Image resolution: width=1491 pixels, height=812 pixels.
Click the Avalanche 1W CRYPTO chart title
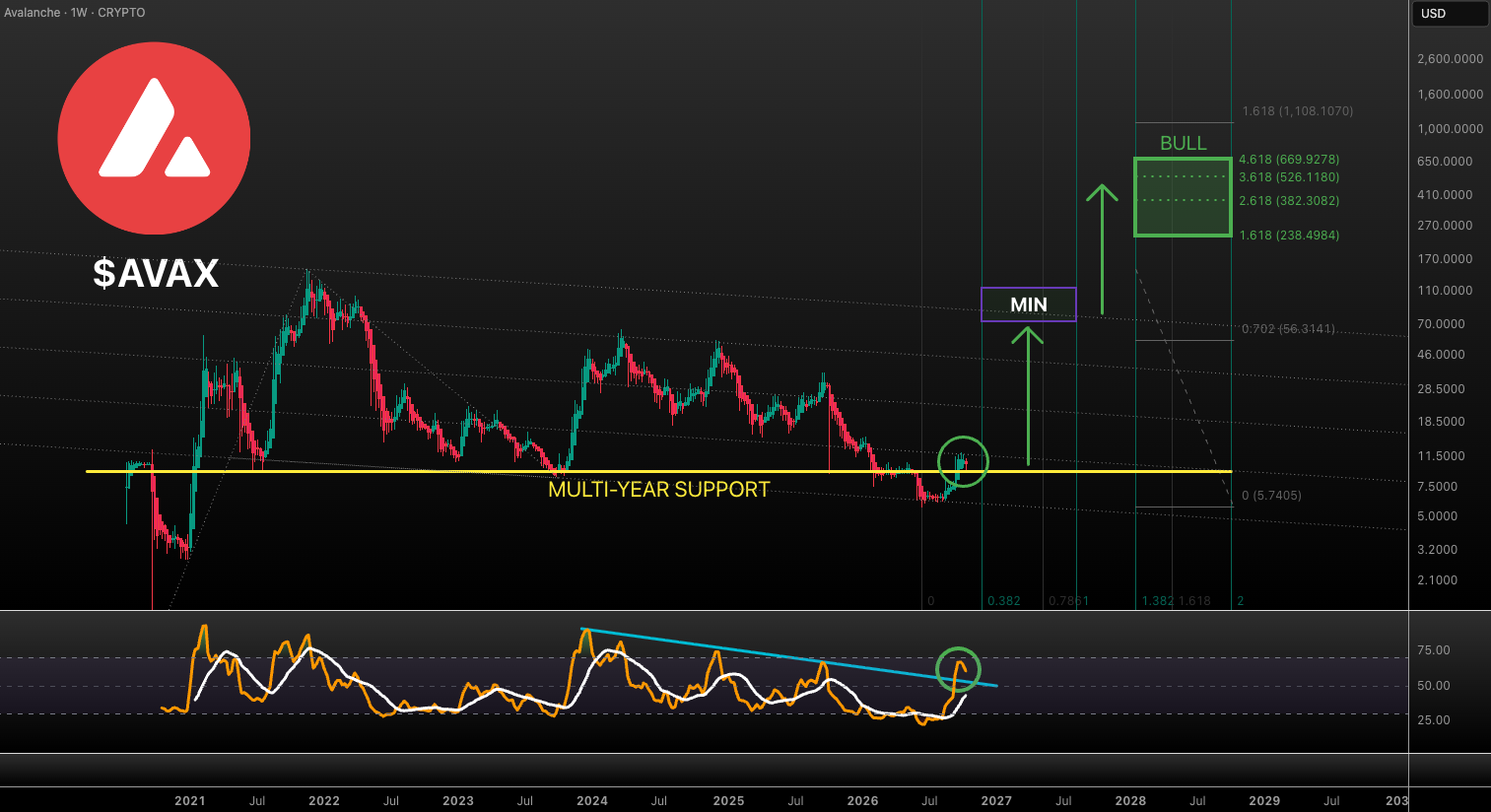coord(75,13)
